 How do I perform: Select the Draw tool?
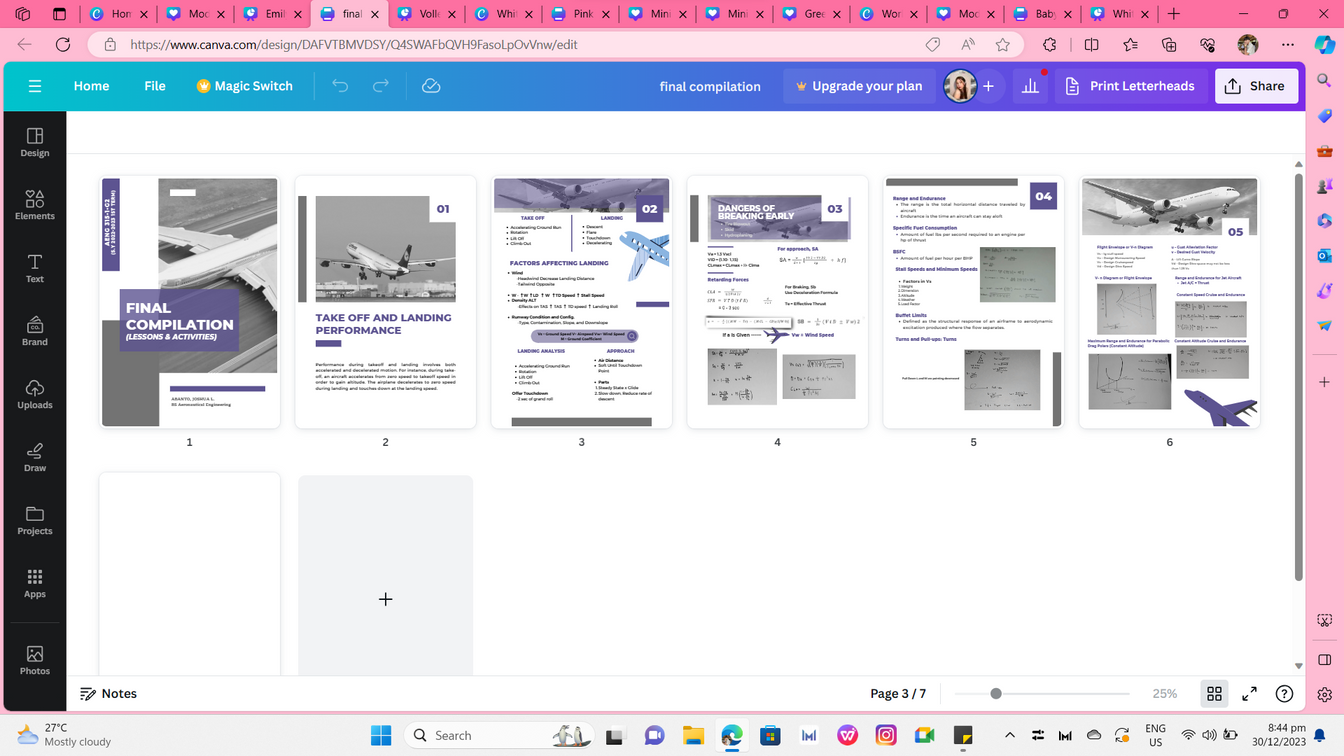(34, 457)
